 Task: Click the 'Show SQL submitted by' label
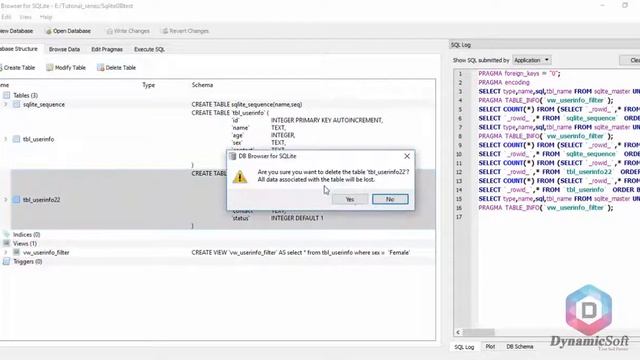481,60
